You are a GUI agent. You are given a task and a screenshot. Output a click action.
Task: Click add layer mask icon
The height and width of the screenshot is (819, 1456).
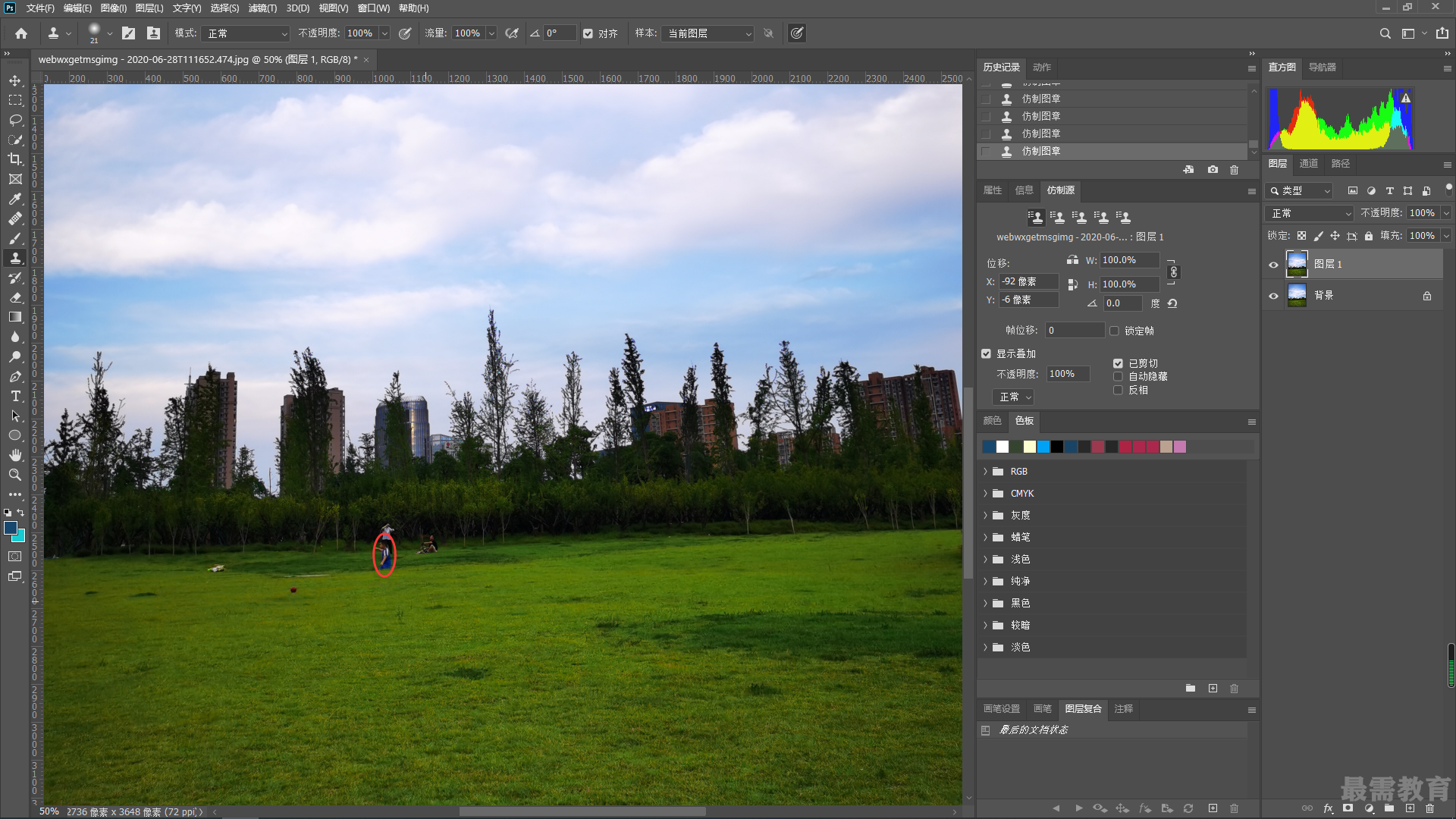[x=1348, y=808]
